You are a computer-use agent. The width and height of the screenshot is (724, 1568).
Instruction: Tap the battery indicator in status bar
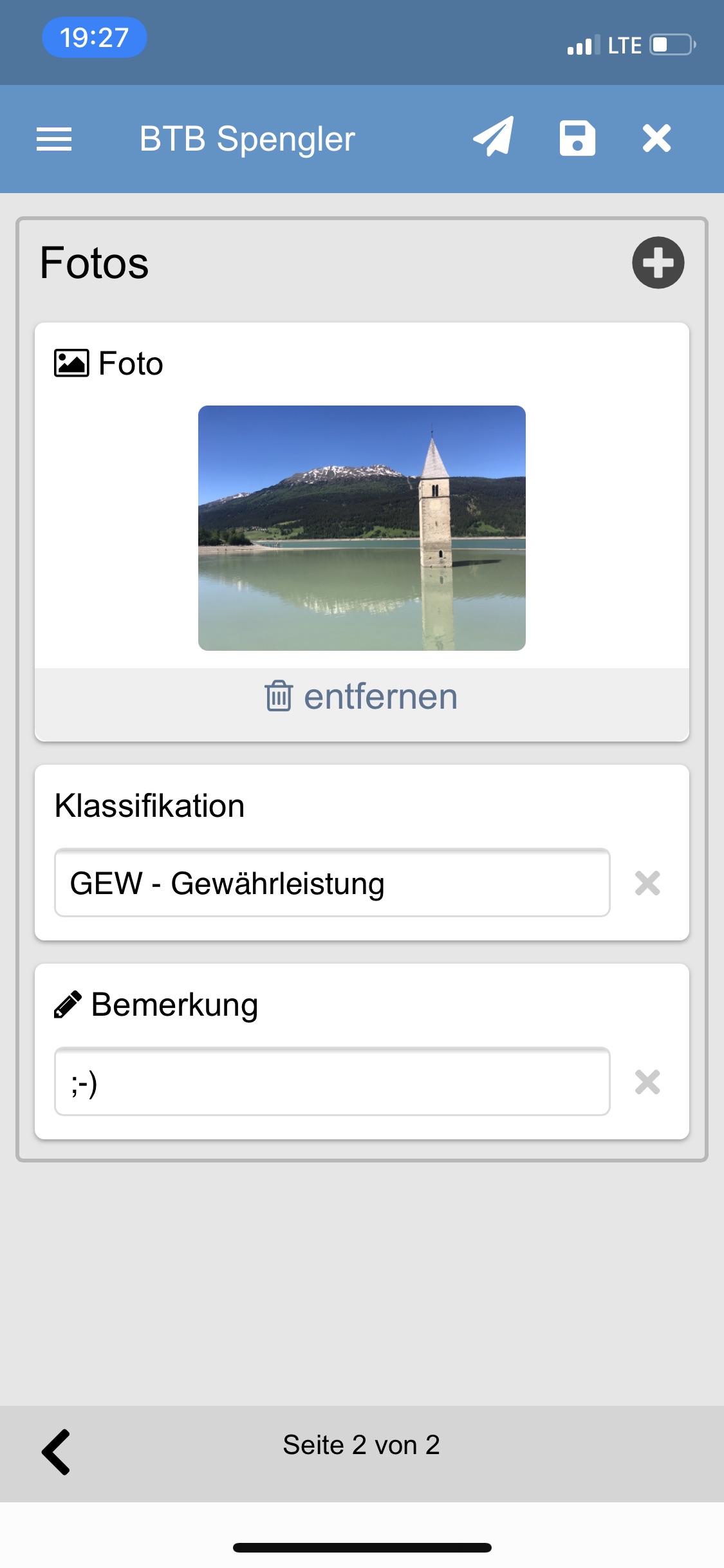pos(673,45)
